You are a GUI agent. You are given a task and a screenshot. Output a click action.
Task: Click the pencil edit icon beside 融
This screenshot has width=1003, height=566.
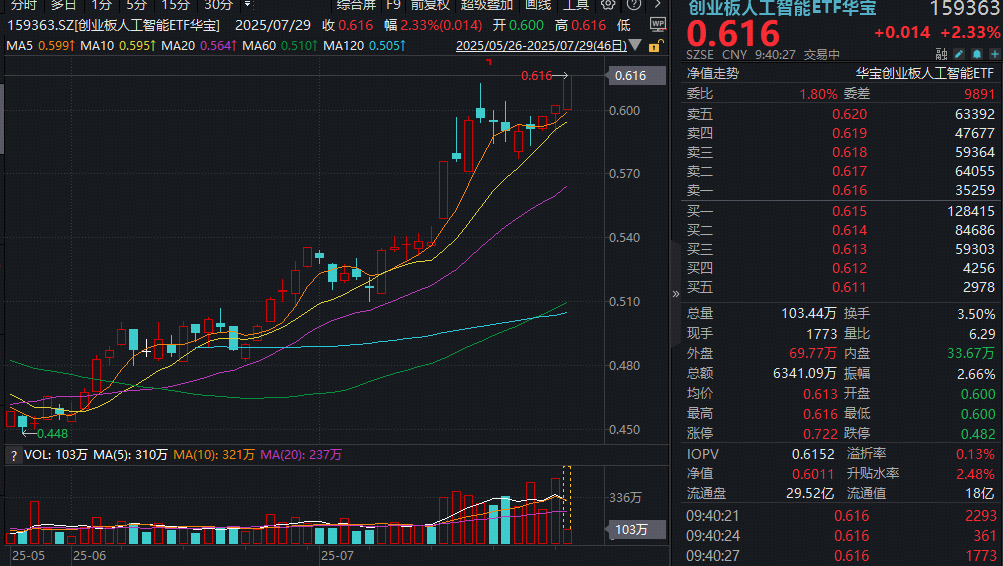958,54
